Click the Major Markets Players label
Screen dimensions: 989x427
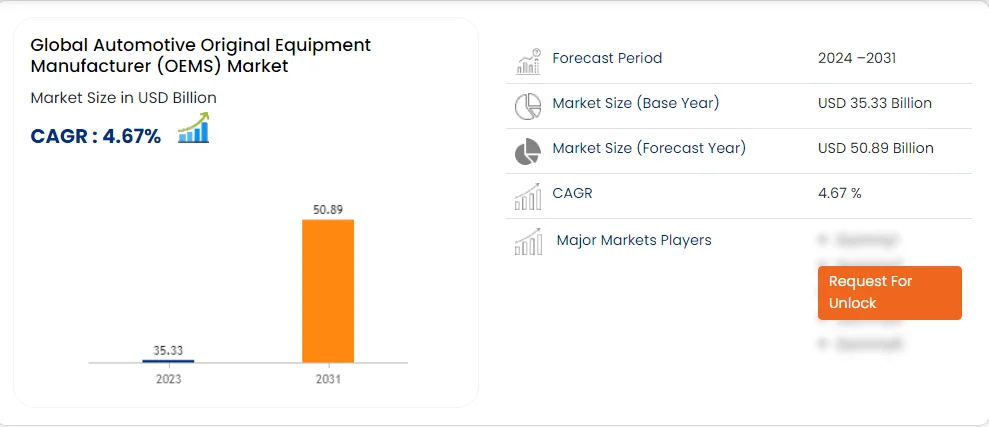pyautogui.click(x=634, y=240)
